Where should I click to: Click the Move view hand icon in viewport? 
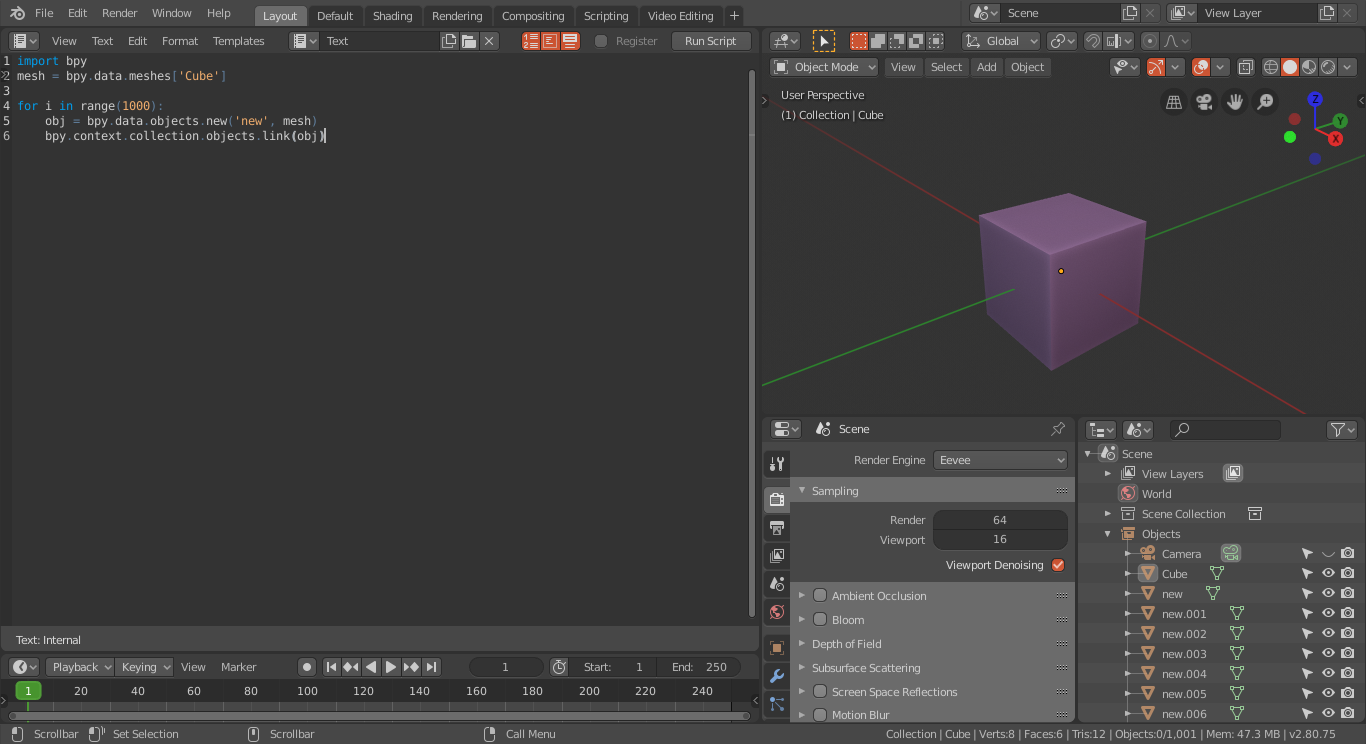(1234, 102)
